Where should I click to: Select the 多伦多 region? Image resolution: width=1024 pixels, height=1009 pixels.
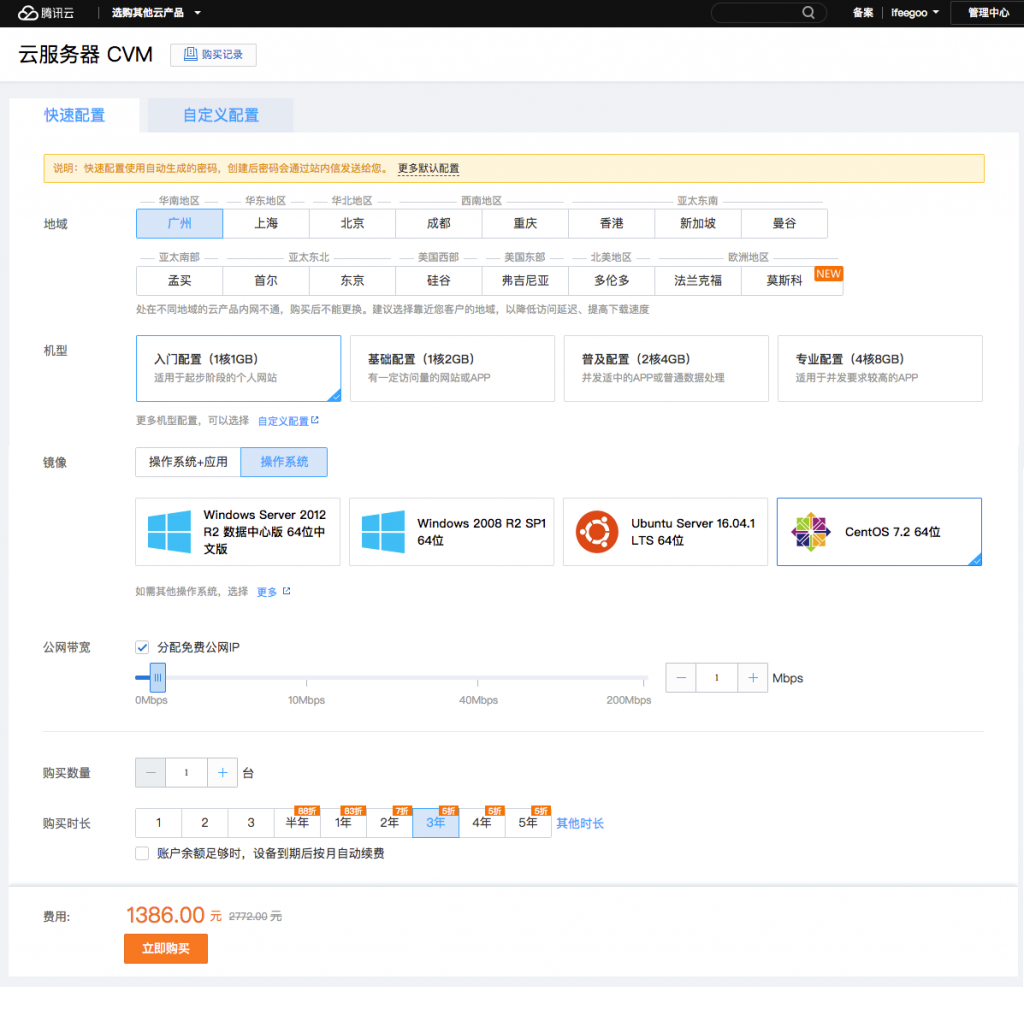pos(612,281)
